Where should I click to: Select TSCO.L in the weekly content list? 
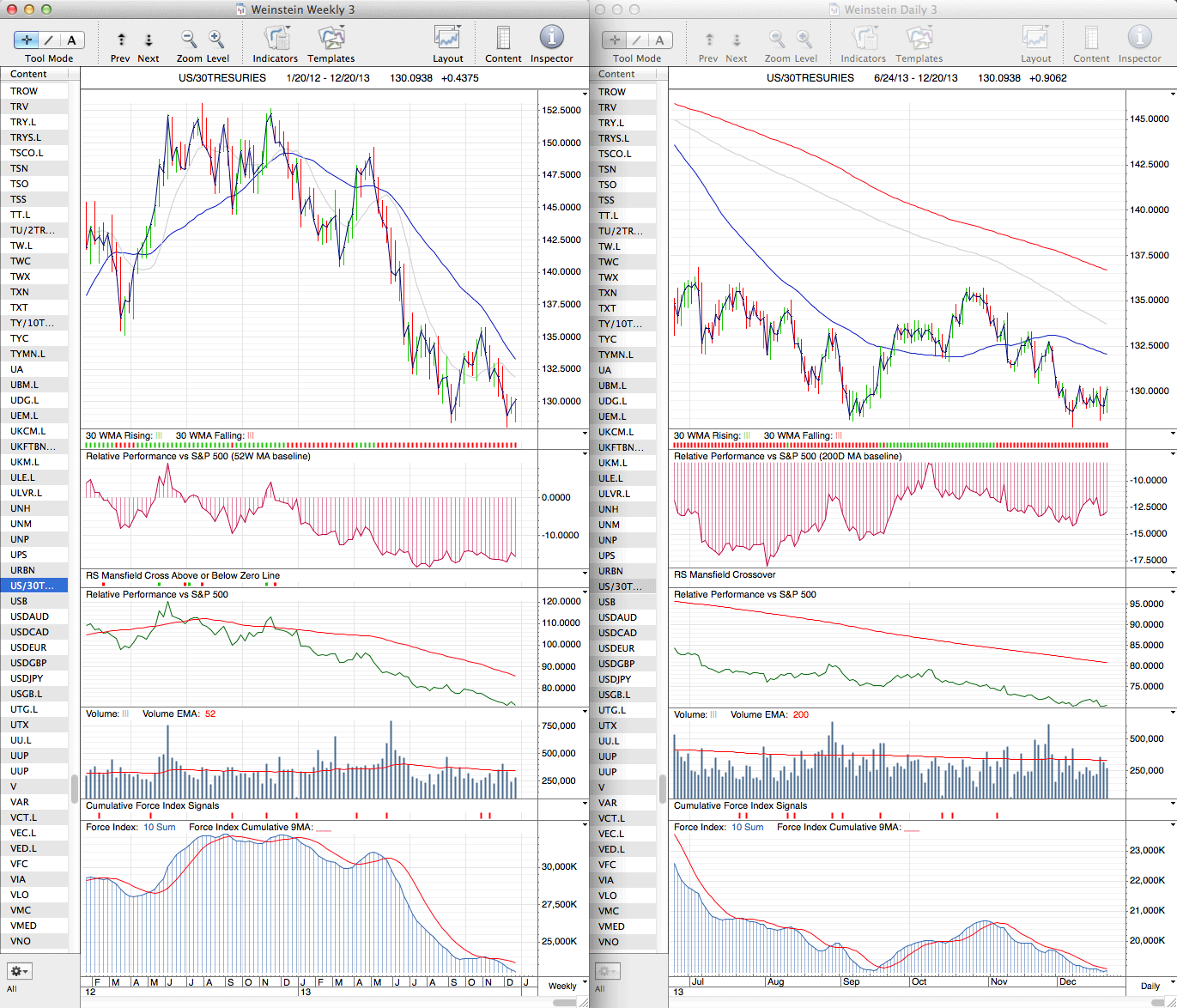(27, 153)
